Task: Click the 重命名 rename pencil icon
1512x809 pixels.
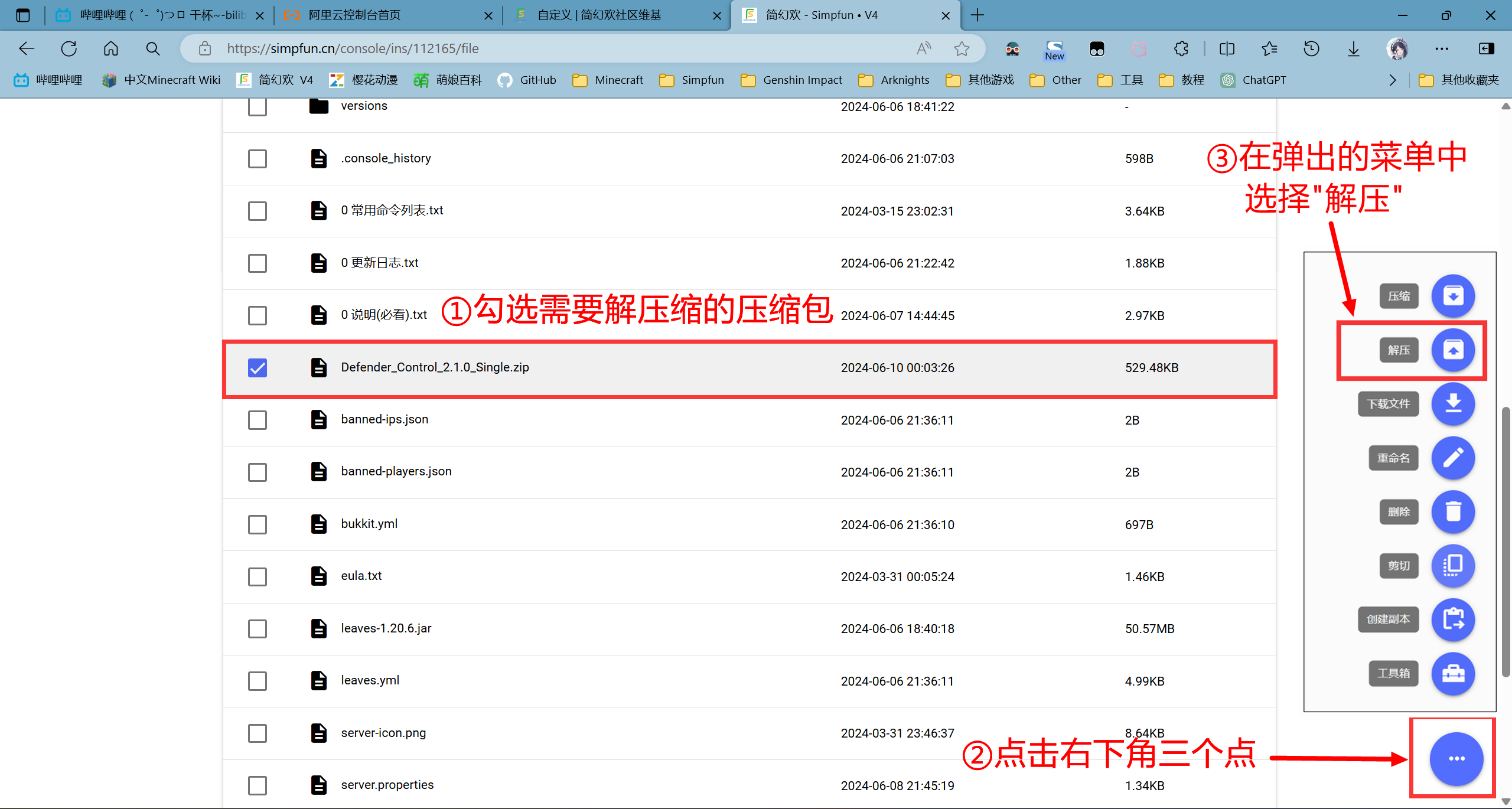Action: [1453, 458]
